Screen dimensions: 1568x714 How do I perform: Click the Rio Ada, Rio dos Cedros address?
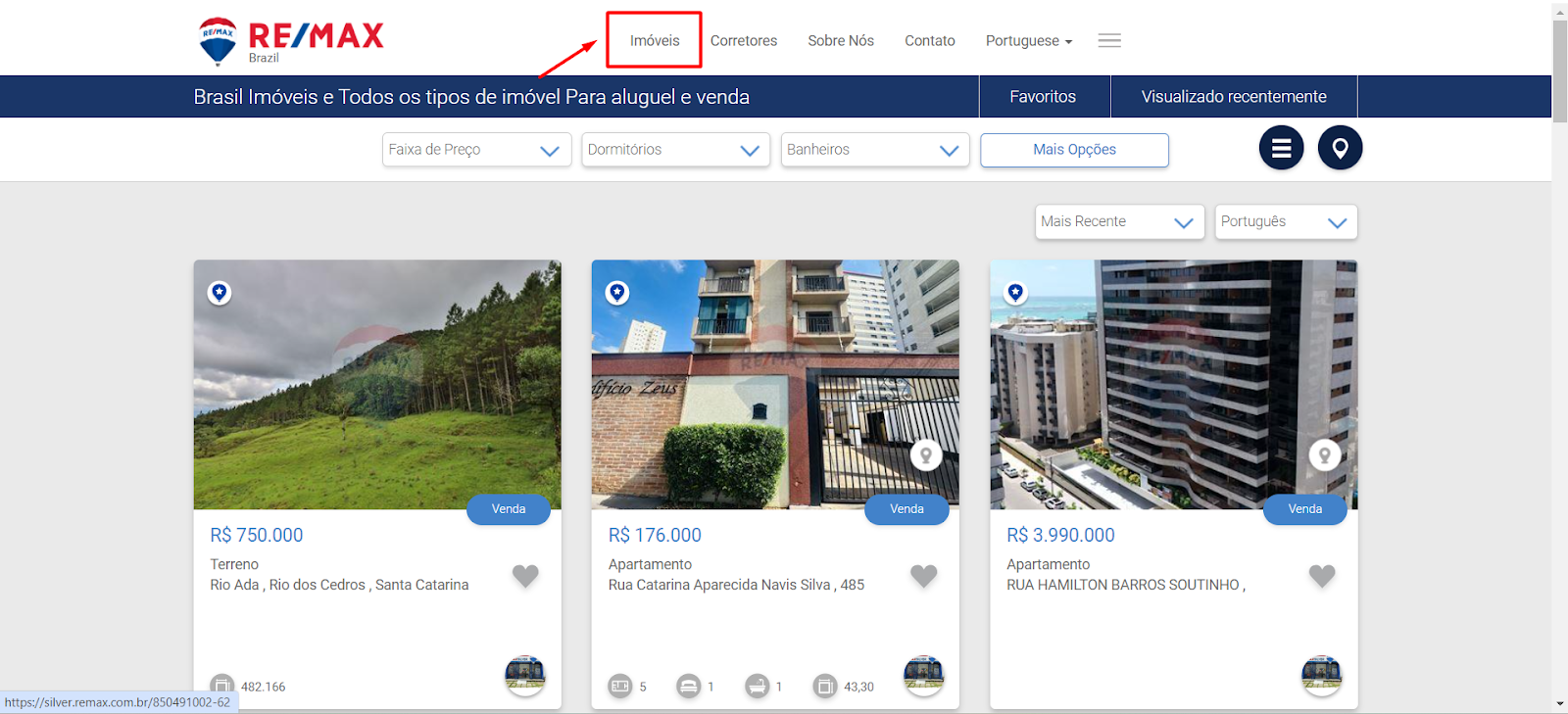[339, 585]
